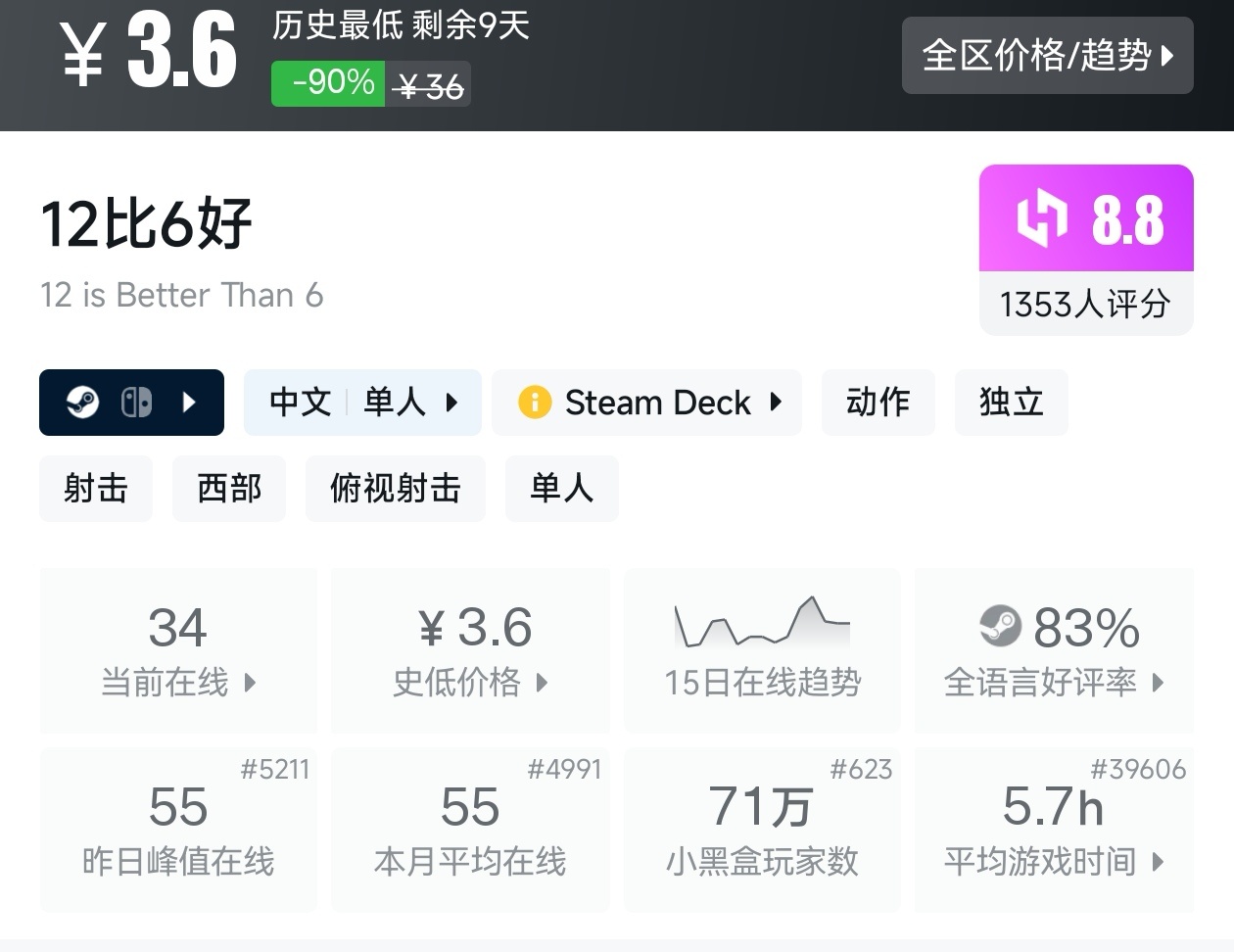This screenshot has height=952, width=1234.
Task: Click the Steam platform icon
Action: (x=83, y=403)
